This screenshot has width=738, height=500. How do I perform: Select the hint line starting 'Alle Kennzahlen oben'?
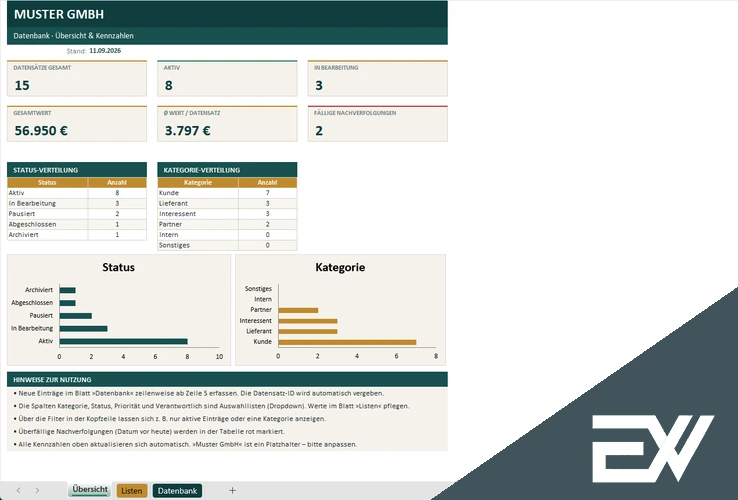click(185, 444)
